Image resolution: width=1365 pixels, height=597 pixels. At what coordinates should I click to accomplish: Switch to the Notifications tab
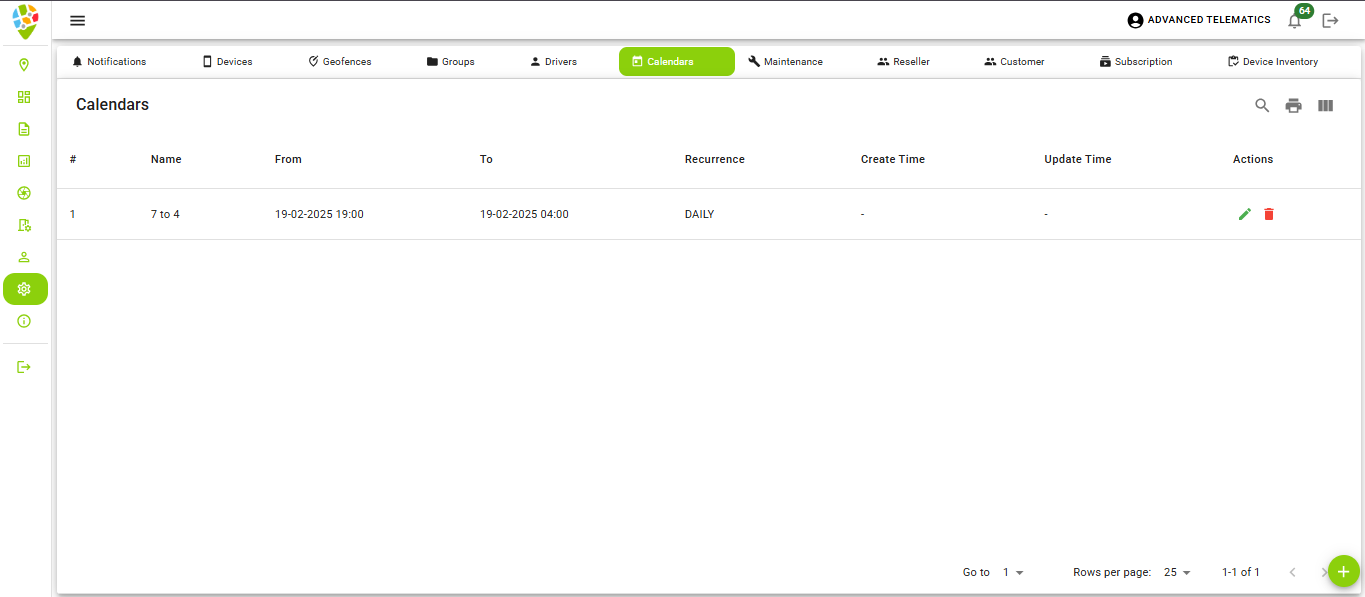click(x=109, y=61)
